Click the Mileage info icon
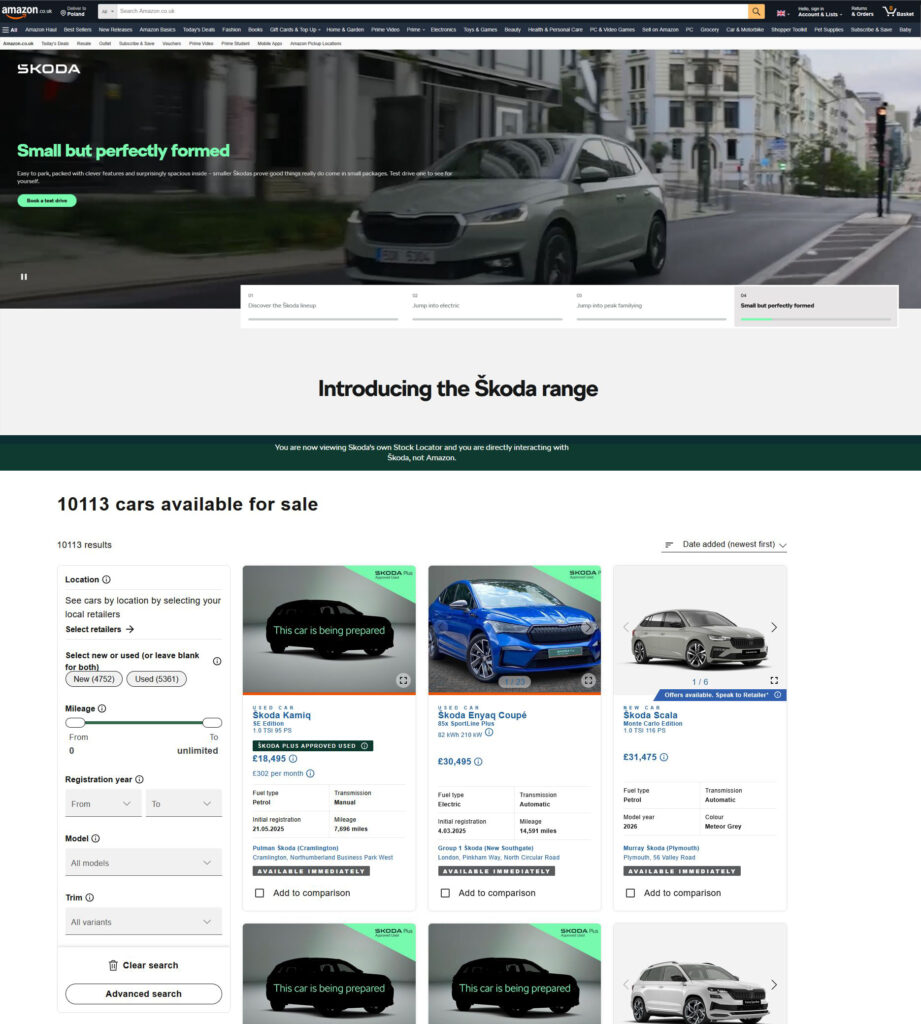Viewport: 921px width, 1024px height. tap(102, 709)
